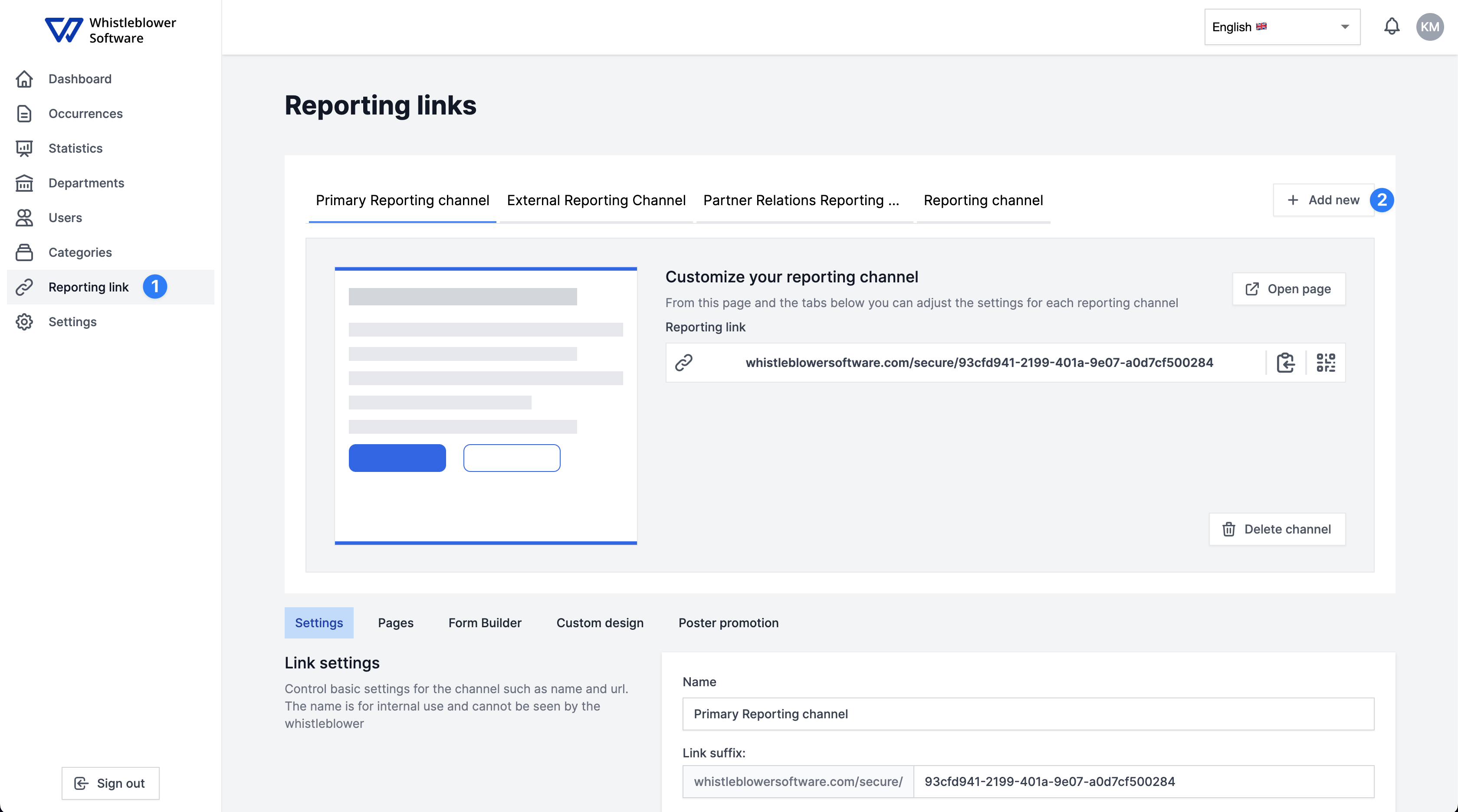Click the KM profile avatar
Screen dimensions: 1458x812
(x=1430, y=26)
